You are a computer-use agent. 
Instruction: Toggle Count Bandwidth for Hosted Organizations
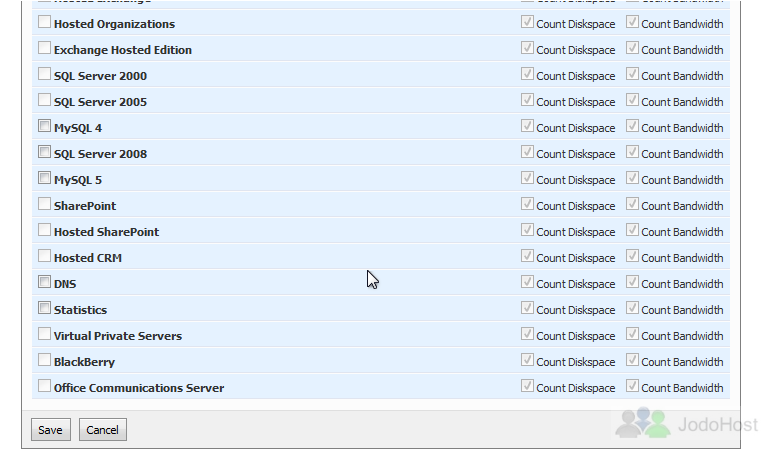[x=632, y=22]
